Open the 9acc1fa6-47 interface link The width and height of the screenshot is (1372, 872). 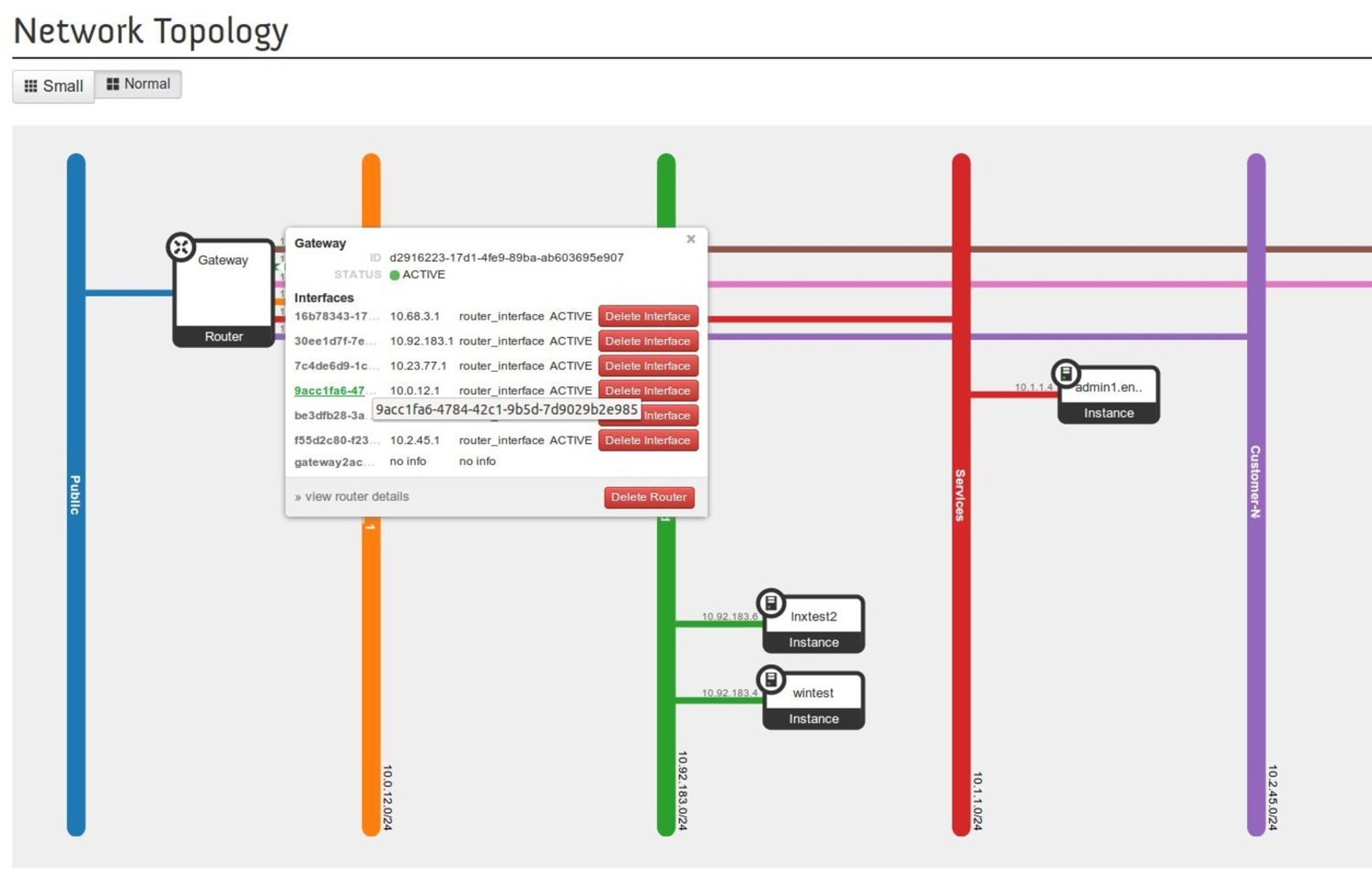click(329, 390)
